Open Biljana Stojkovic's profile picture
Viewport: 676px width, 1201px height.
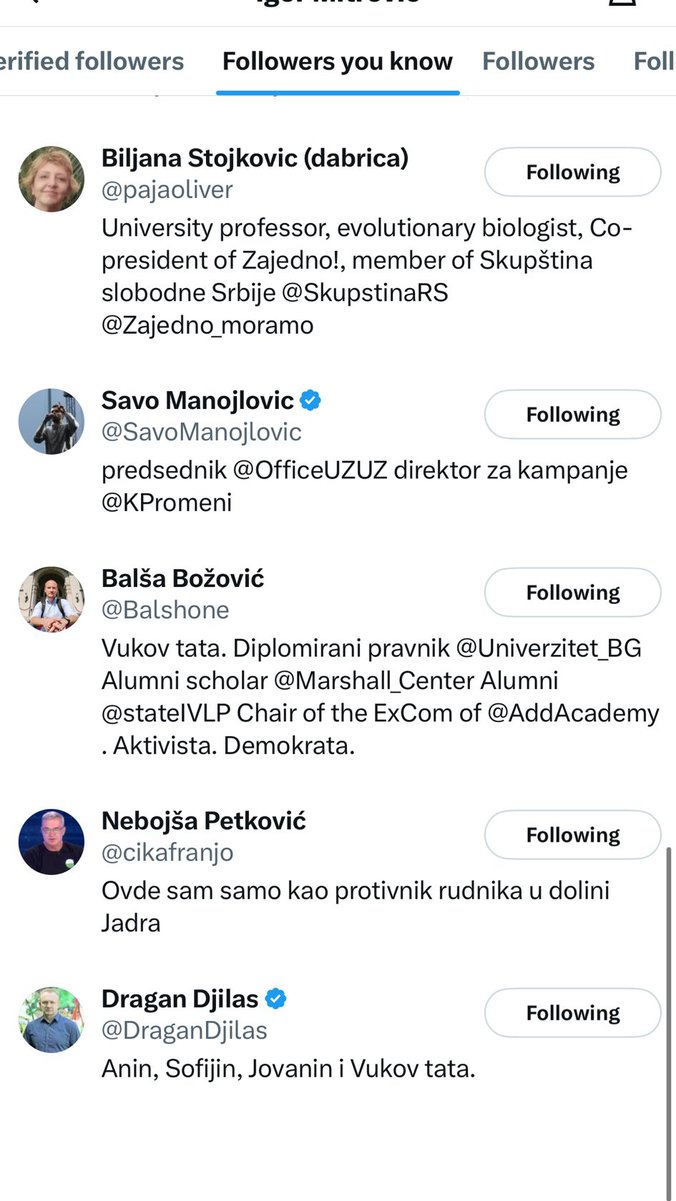pyautogui.click(x=51, y=179)
